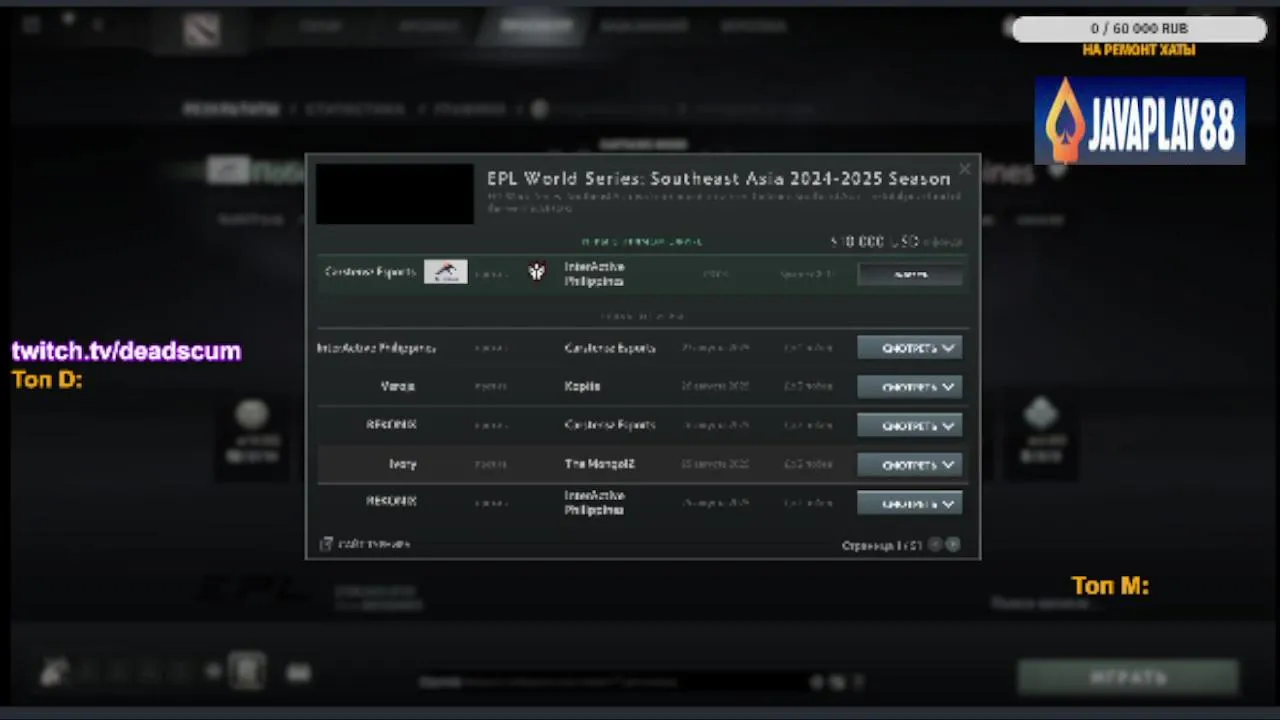Click the 0 / 60 000 RUB donation bar
Viewport: 1280px width, 720px height.
[1139, 29]
